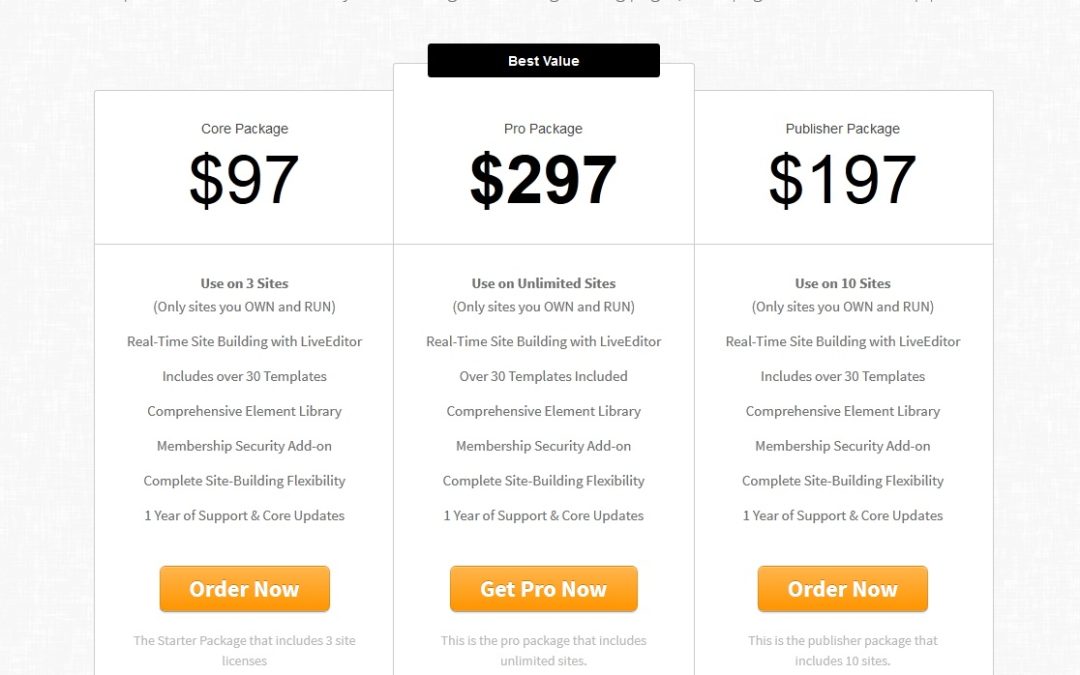Viewport: 1080px width, 675px height.
Task: Select the Core Package title
Action: (x=245, y=129)
